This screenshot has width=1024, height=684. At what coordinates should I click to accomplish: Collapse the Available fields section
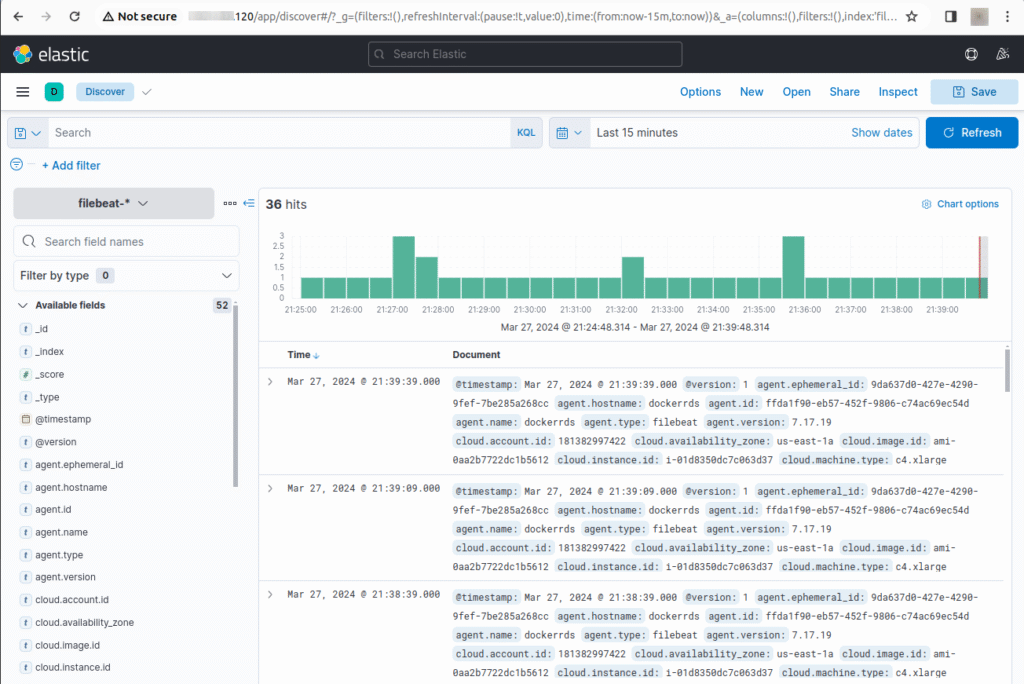pyautogui.click(x=22, y=305)
